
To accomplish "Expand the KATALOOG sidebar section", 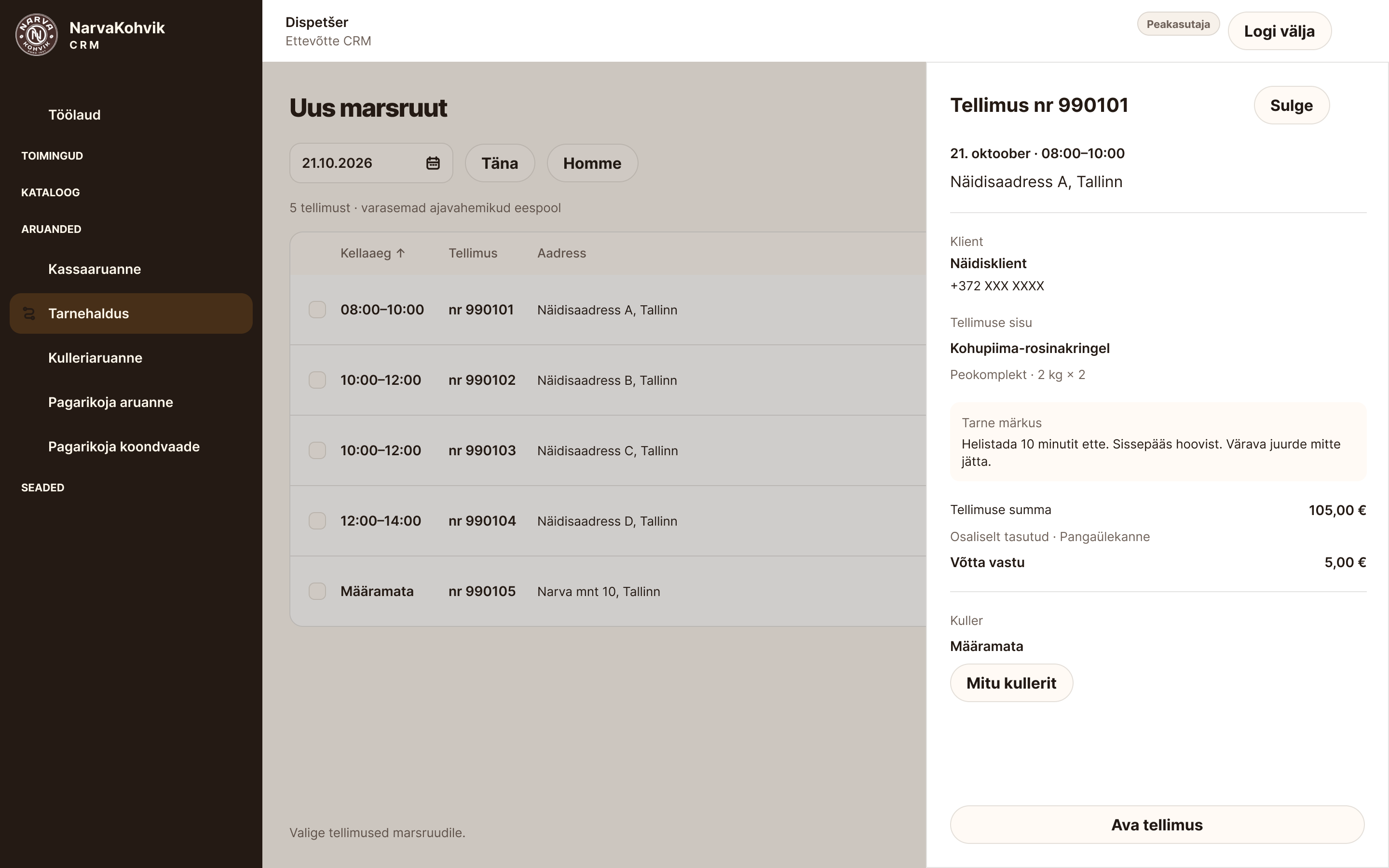I will [51, 192].
